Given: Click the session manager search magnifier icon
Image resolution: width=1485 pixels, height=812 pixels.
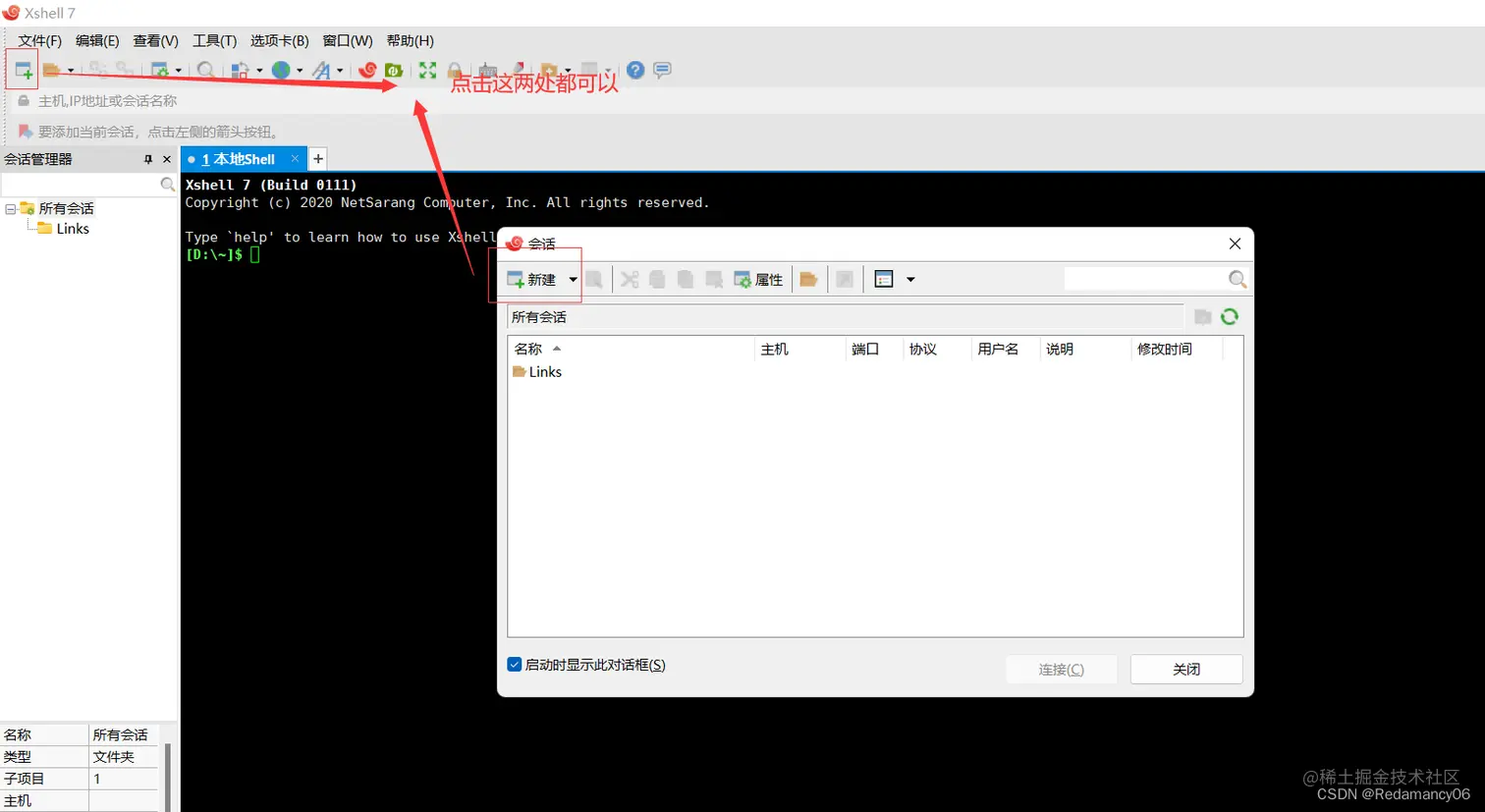Looking at the screenshot, I should click(x=168, y=185).
